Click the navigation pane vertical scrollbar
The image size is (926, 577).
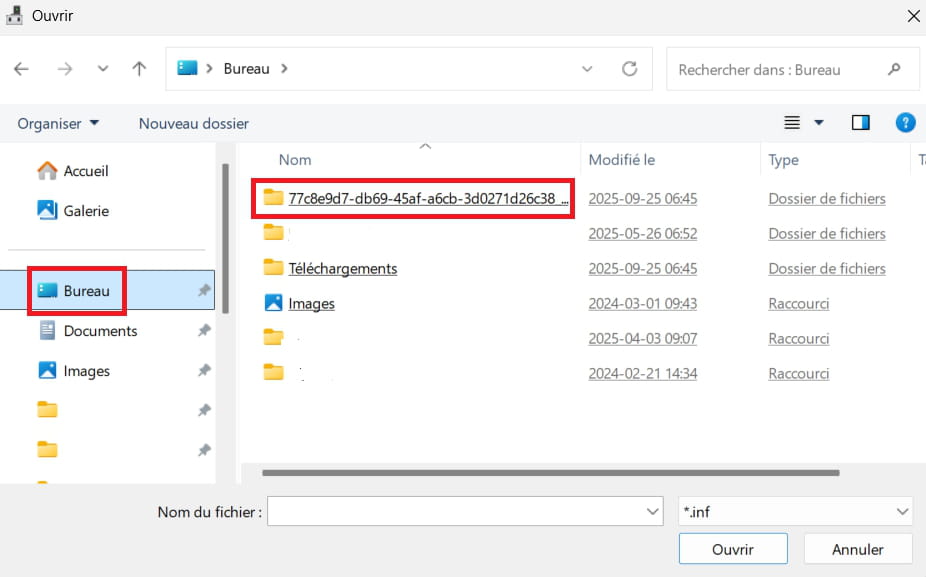(x=225, y=238)
